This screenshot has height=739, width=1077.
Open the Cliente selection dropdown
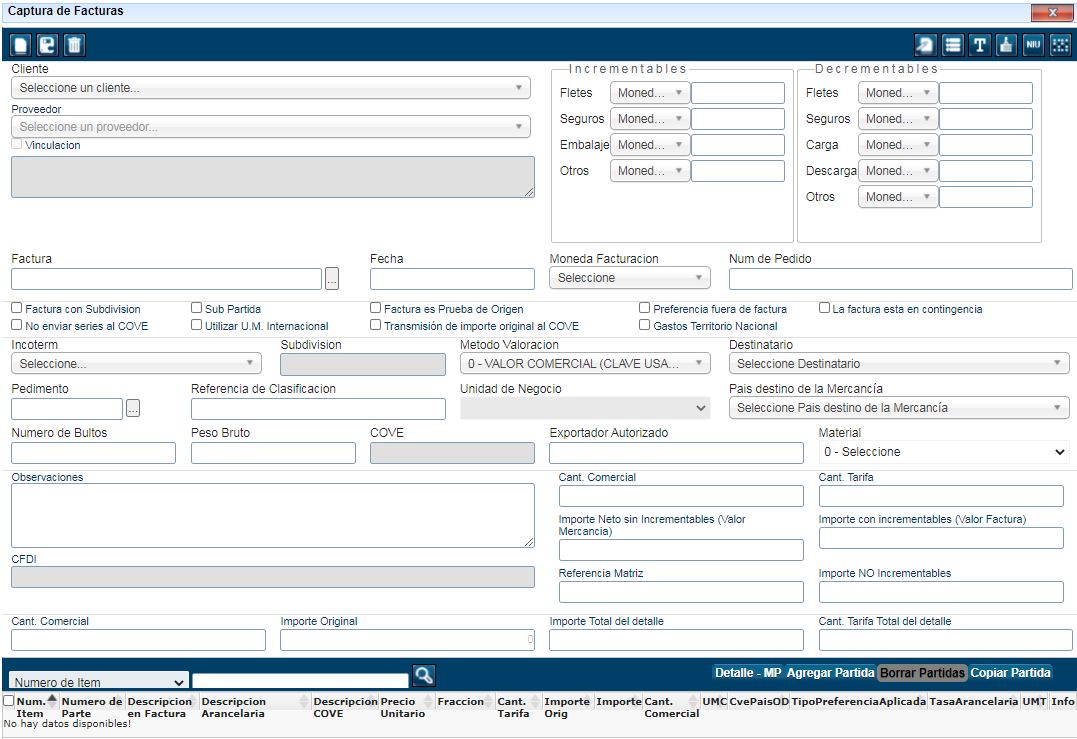coord(270,88)
